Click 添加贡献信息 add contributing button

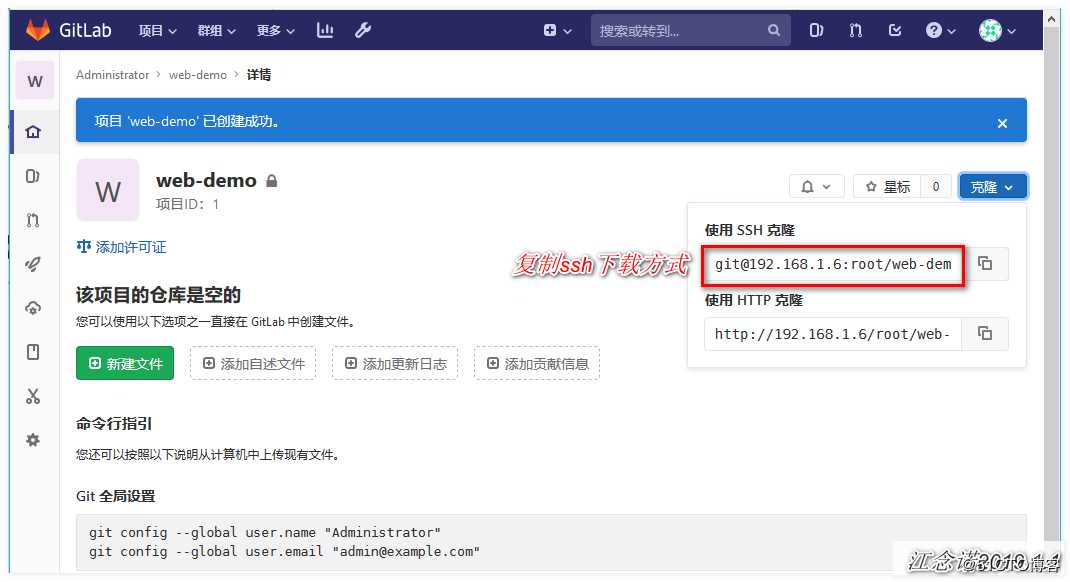click(x=537, y=363)
